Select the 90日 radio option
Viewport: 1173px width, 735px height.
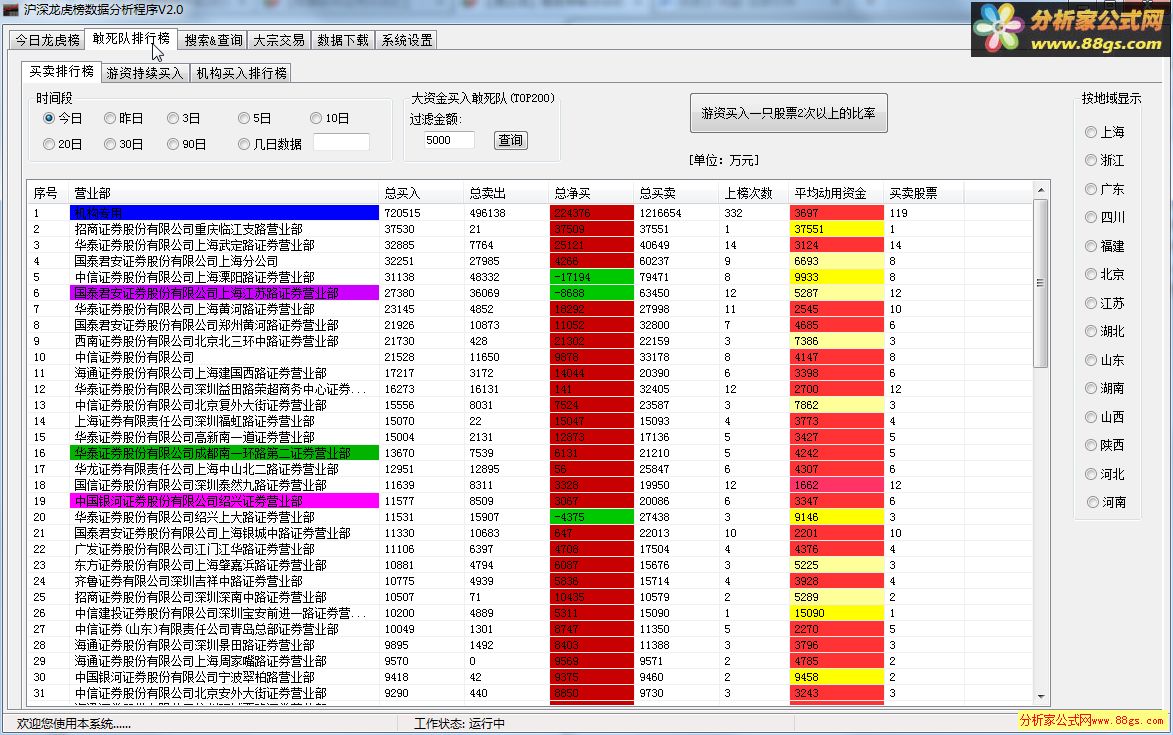coord(186,144)
